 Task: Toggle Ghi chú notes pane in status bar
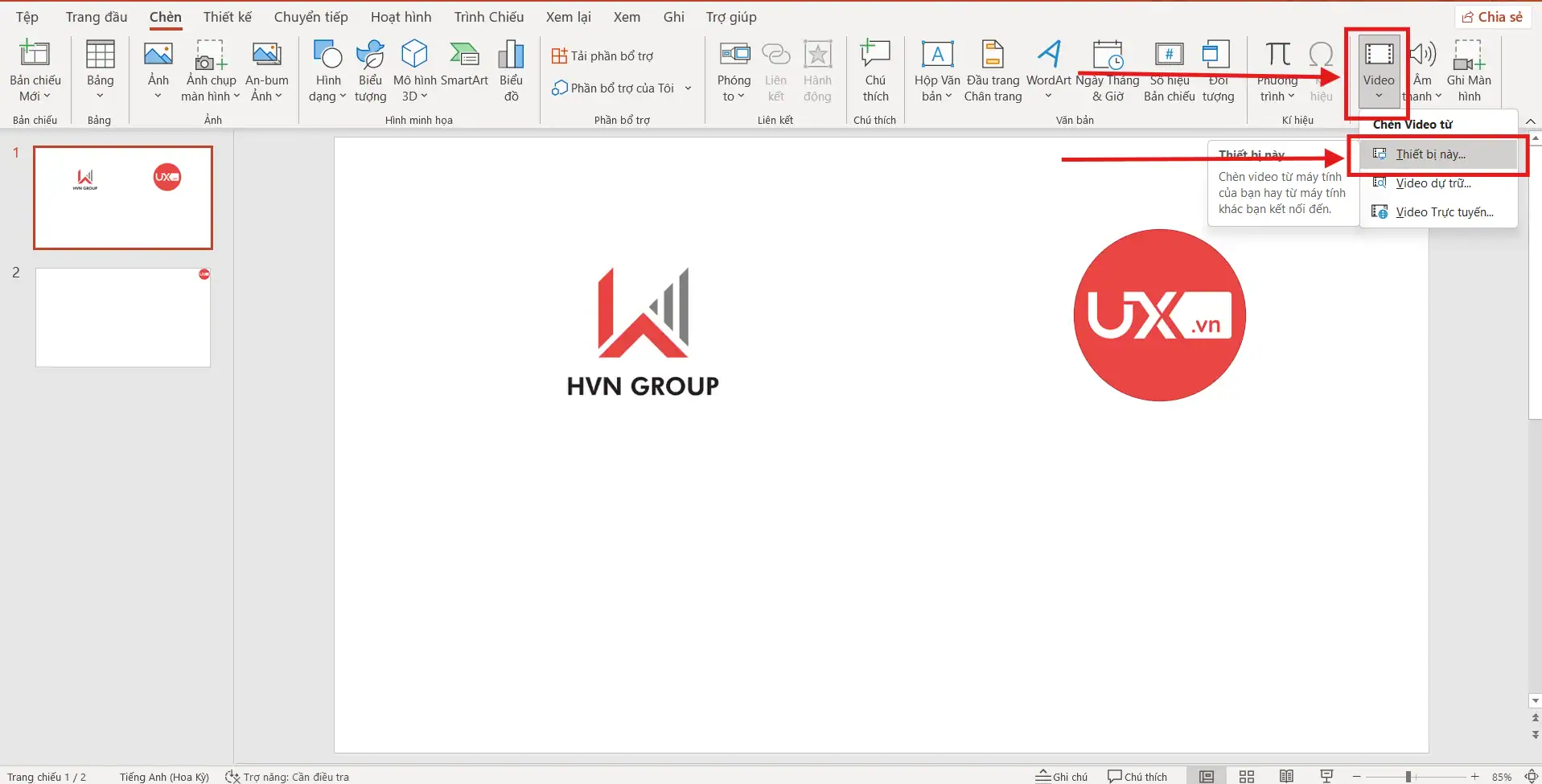pos(1062,776)
